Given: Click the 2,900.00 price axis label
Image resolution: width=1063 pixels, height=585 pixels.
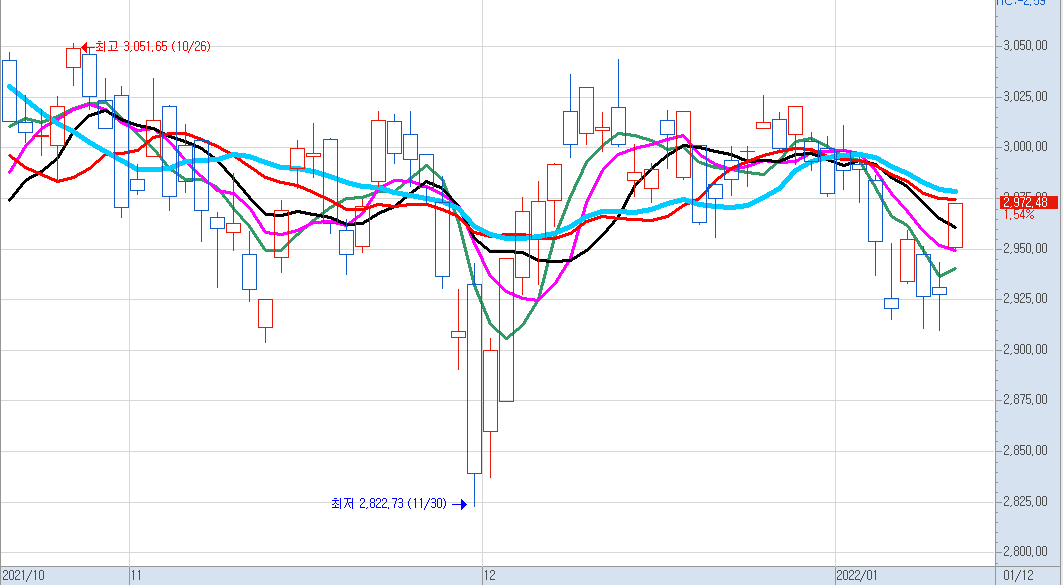Looking at the screenshot, I should [x=1026, y=350].
